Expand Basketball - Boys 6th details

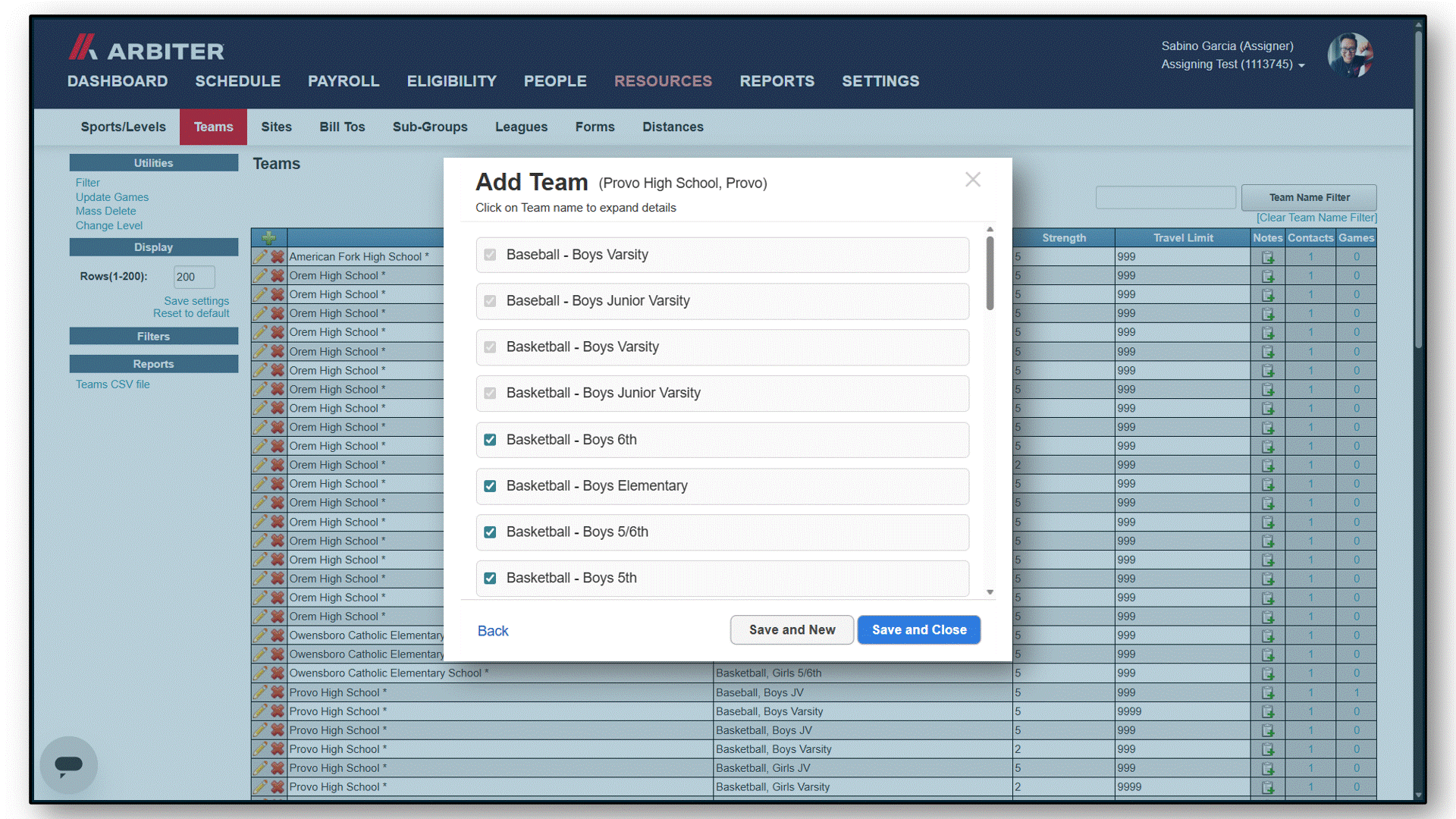pyautogui.click(x=571, y=440)
